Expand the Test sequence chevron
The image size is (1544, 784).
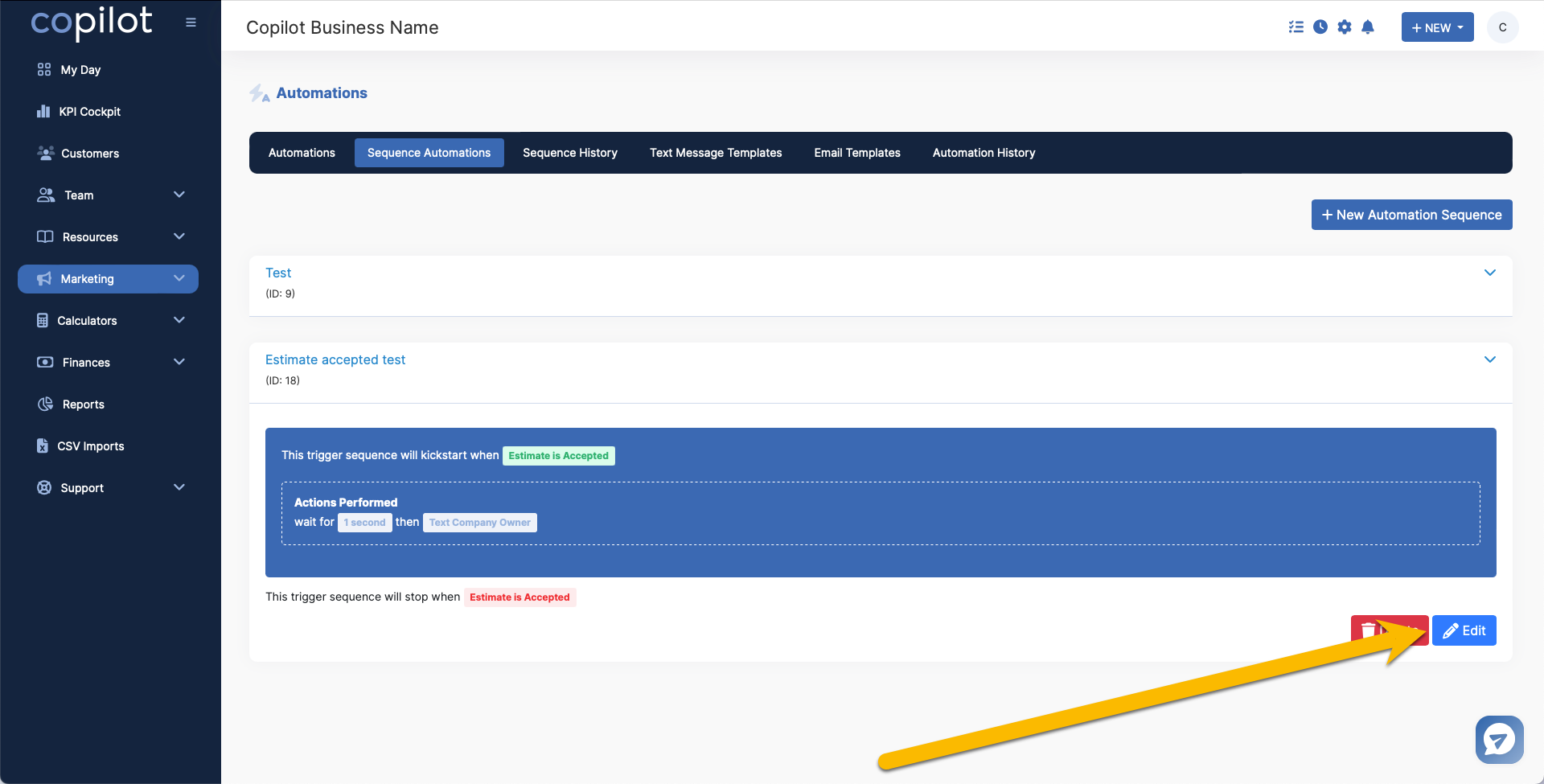point(1490,273)
